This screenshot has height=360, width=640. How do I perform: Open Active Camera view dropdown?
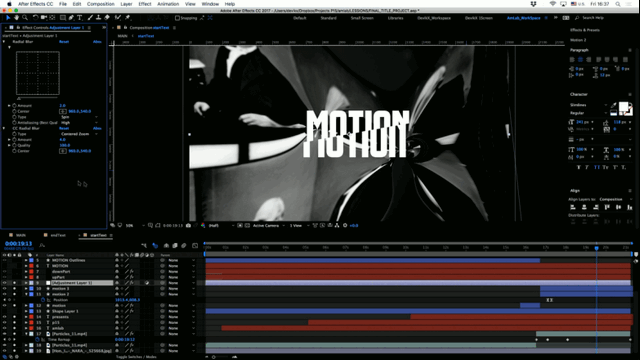(269, 225)
